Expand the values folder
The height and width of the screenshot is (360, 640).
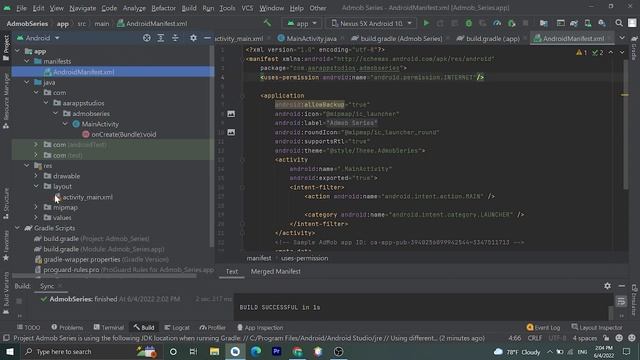coord(36,218)
